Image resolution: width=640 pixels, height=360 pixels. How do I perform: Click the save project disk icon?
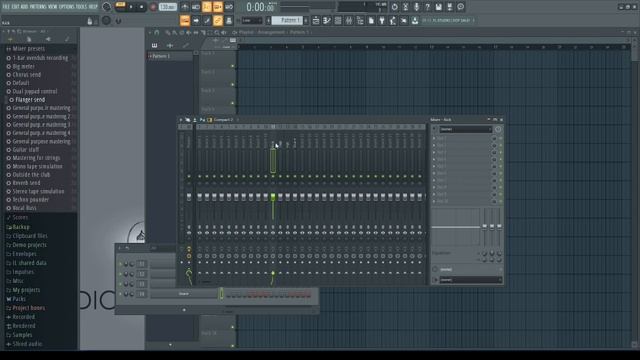pyautogui.click(x=438, y=7)
